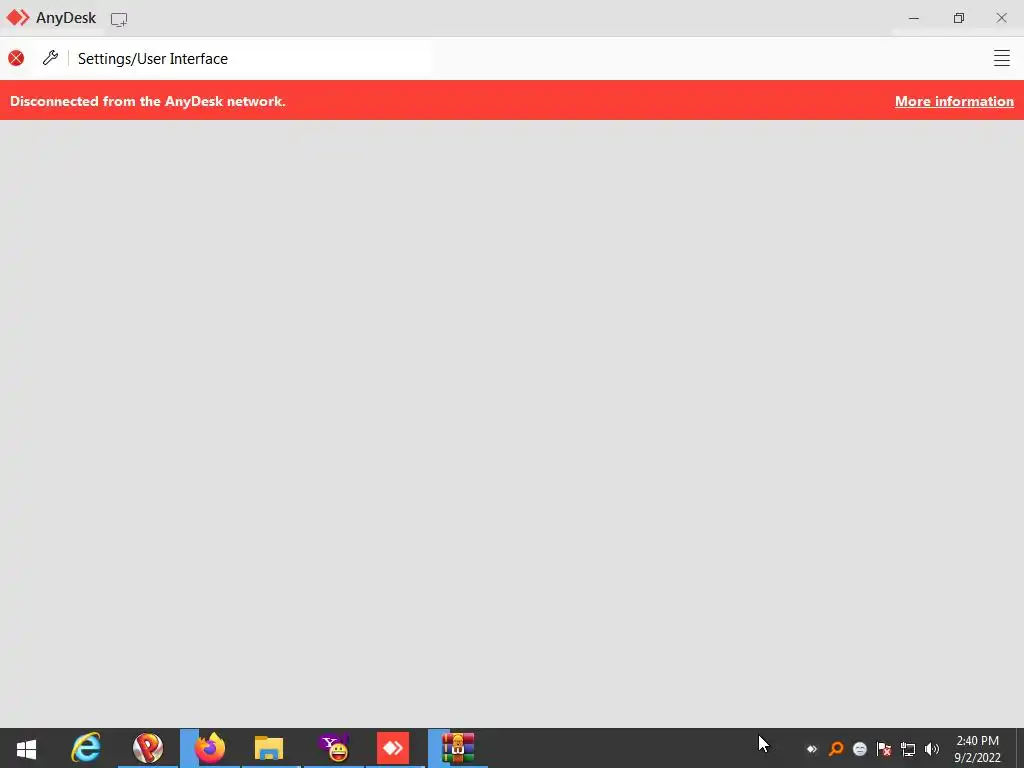Open the red P application in taskbar

click(148, 748)
